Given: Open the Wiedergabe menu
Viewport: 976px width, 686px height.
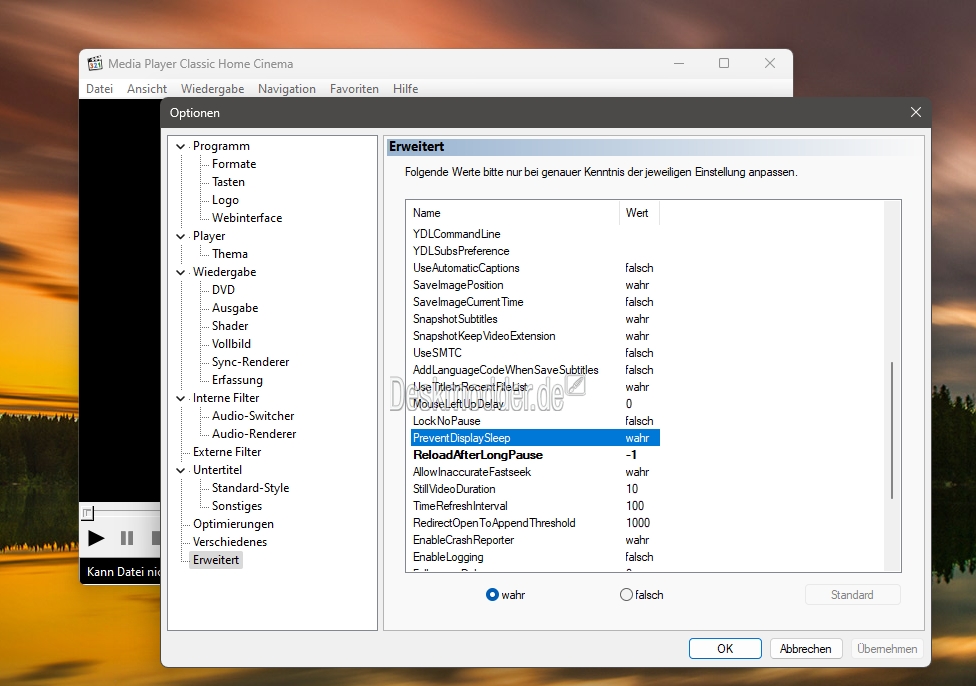Looking at the screenshot, I should click(212, 89).
